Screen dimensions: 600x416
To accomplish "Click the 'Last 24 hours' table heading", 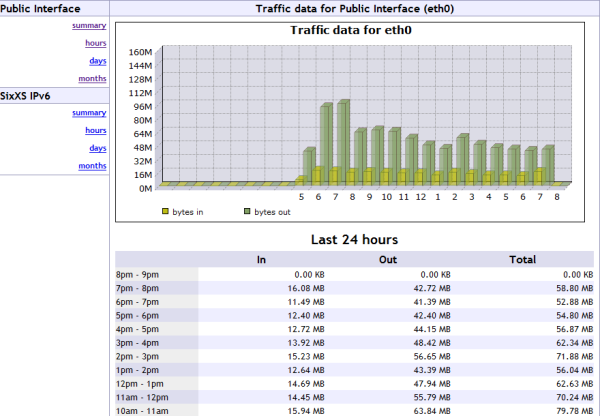I will [x=354, y=240].
